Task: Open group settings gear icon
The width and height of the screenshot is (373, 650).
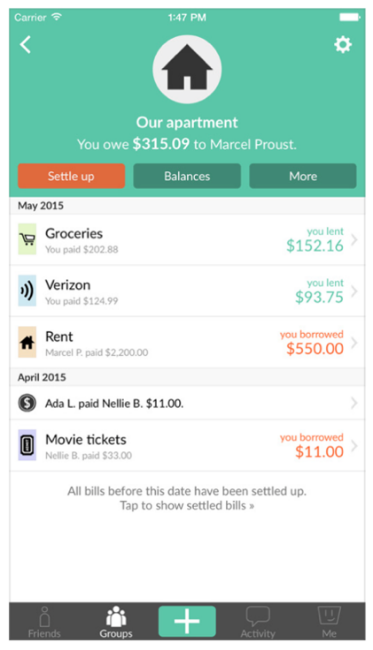Action: (343, 44)
